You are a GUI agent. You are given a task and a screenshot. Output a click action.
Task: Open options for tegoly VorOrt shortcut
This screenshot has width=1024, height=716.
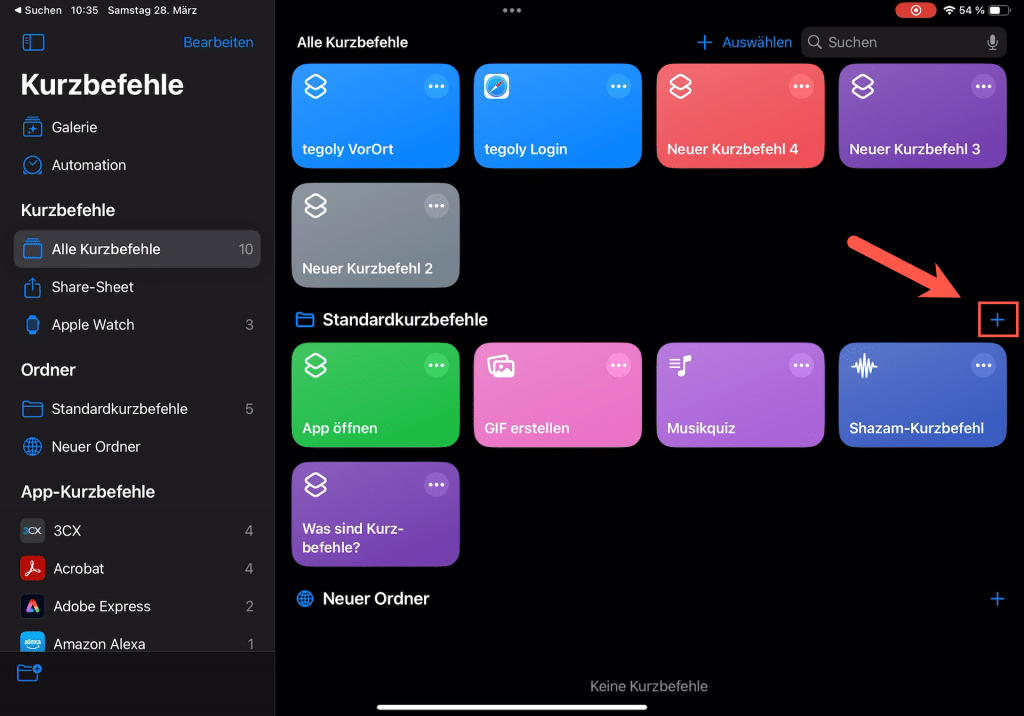436,87
